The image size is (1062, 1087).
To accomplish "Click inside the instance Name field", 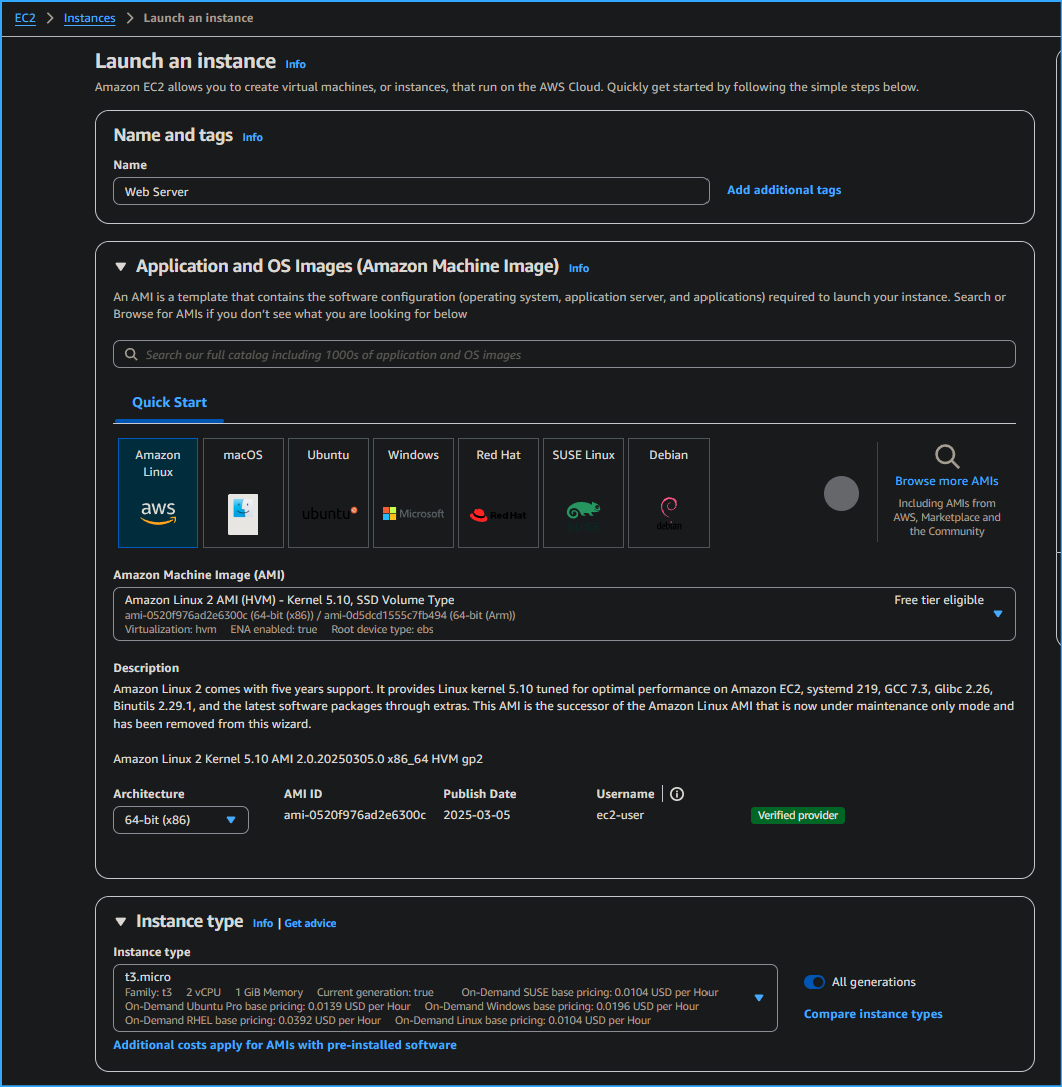I will click(x=410, y=190).
